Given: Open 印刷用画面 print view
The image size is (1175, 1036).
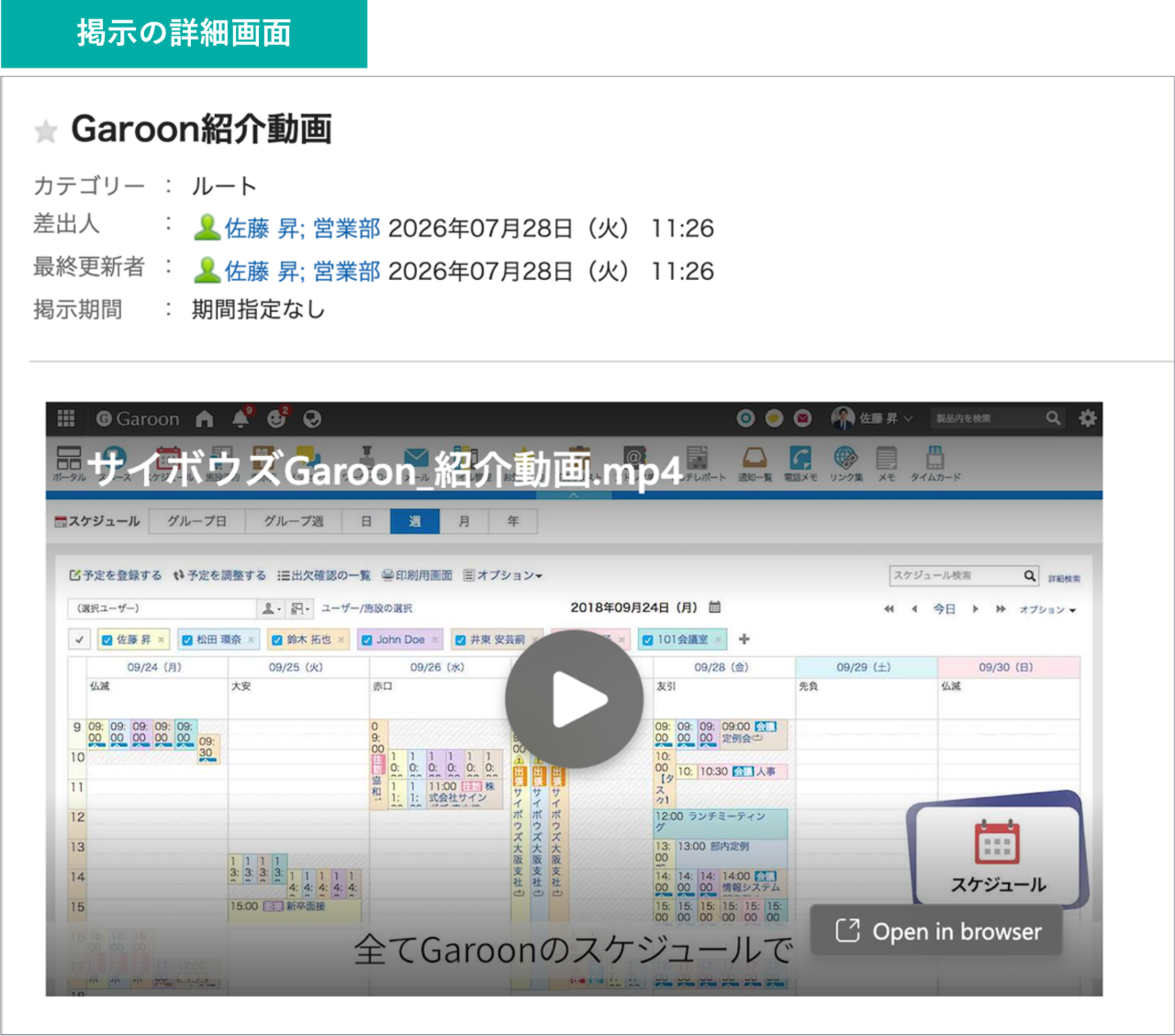Looking at the screenshot, I should pyautogui.click(x=418, y=575).
